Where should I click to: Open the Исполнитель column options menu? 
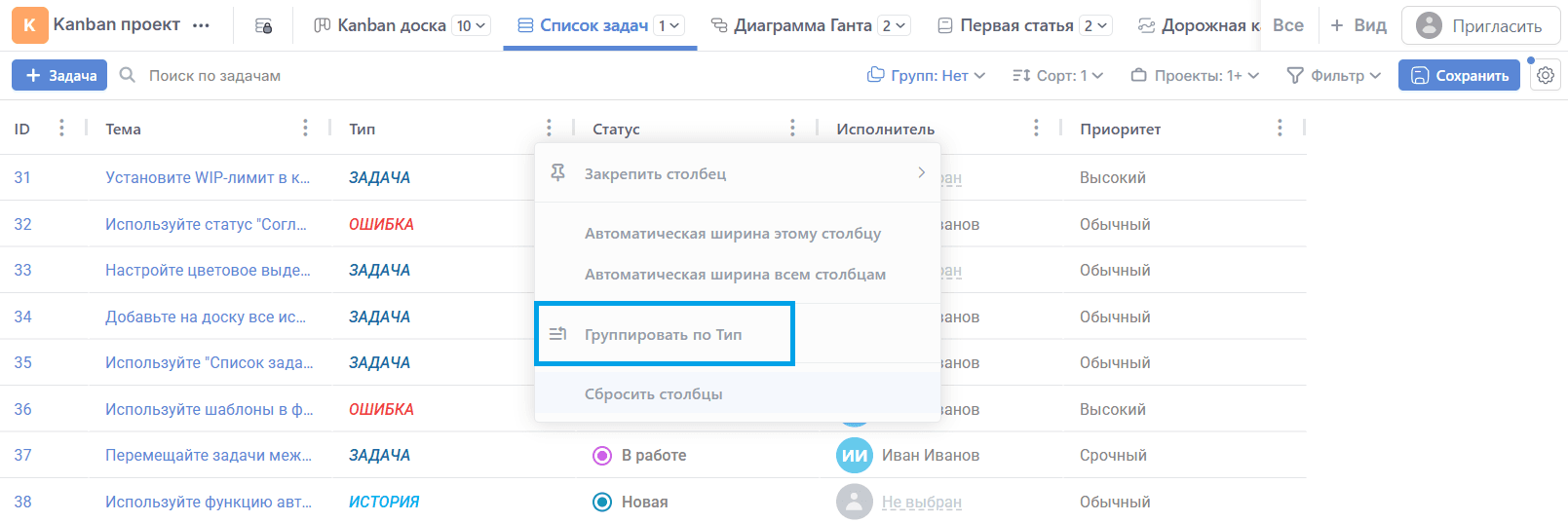coord(1036,128)
